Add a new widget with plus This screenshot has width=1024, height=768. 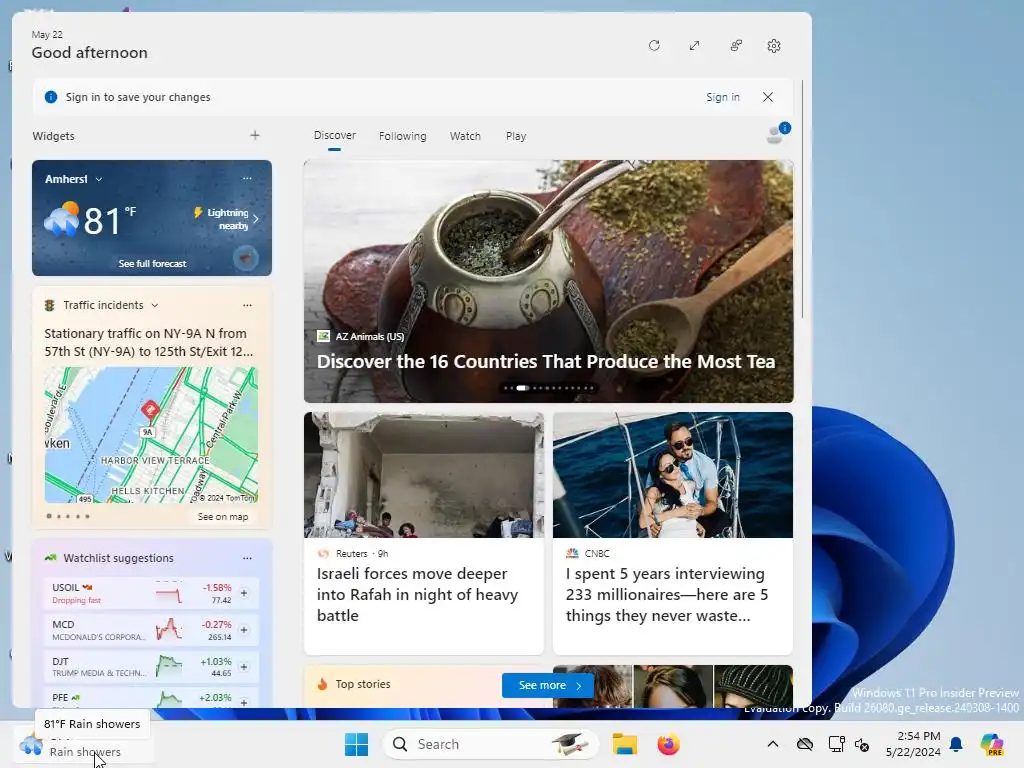[x=255, y=135]
